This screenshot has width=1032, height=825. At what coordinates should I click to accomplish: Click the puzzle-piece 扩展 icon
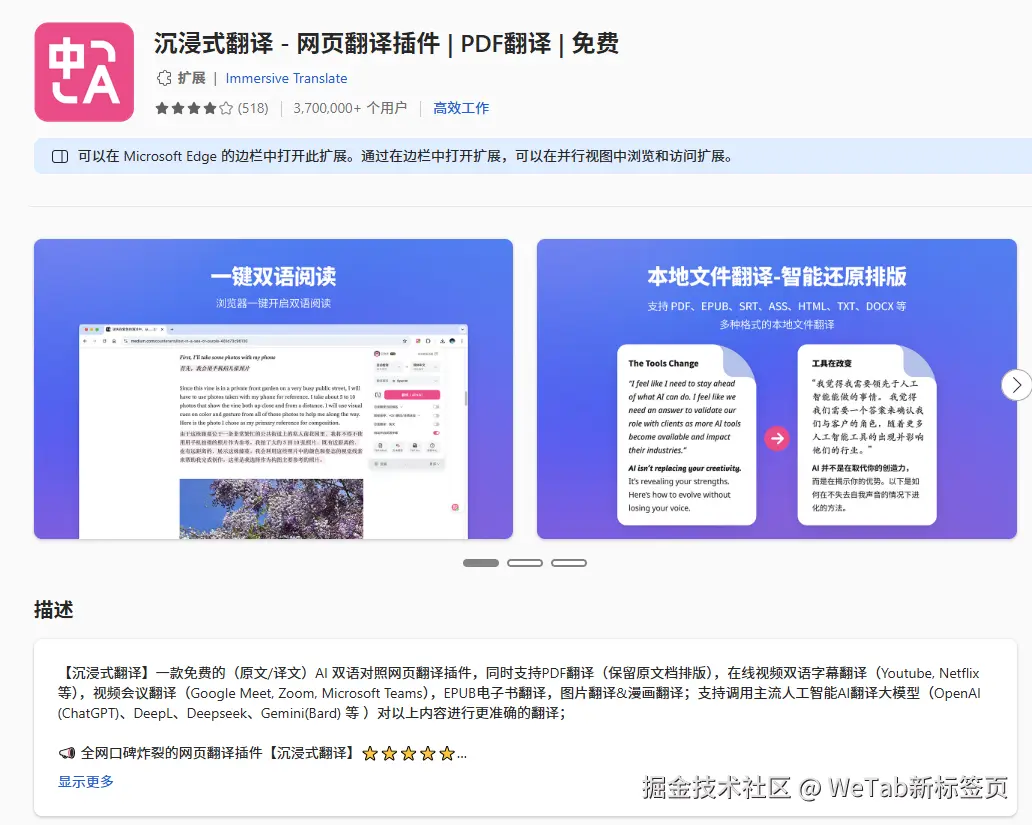[164, 78]
